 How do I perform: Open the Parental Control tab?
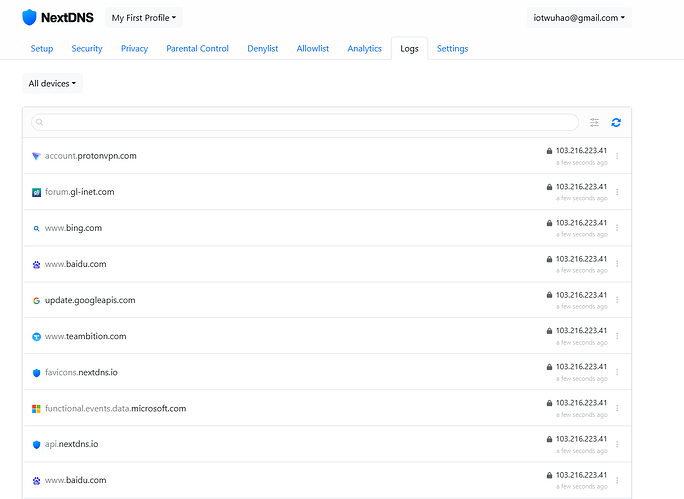pyautogui.click(x=197, y=48)
